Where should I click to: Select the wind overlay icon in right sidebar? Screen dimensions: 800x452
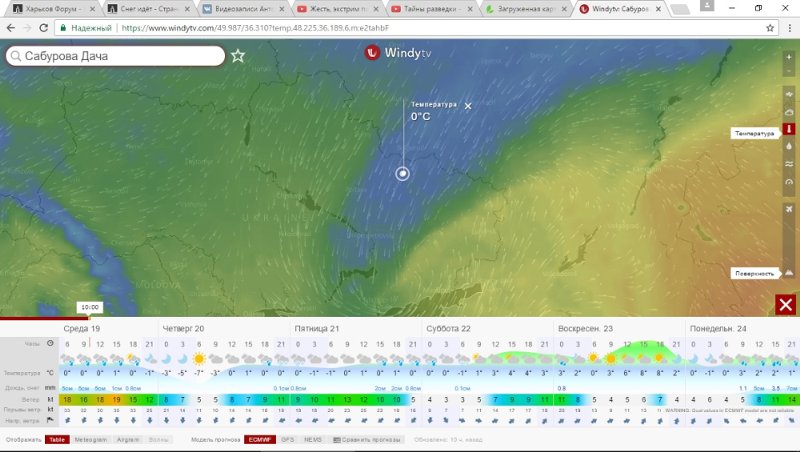789,94
